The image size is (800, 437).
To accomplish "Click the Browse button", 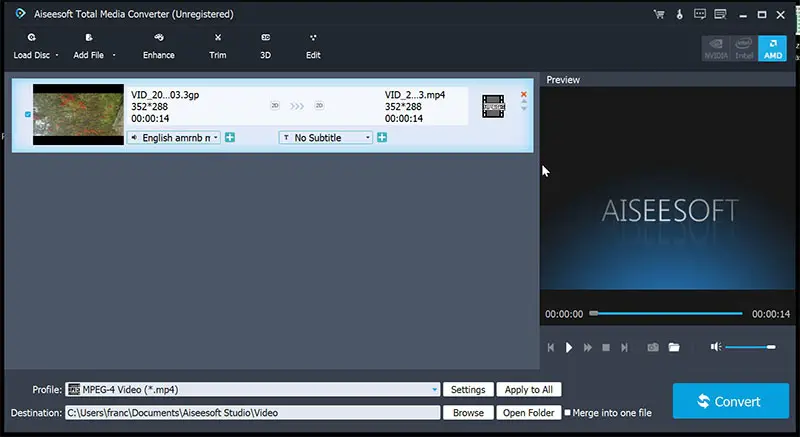I will tap(468, 413).
